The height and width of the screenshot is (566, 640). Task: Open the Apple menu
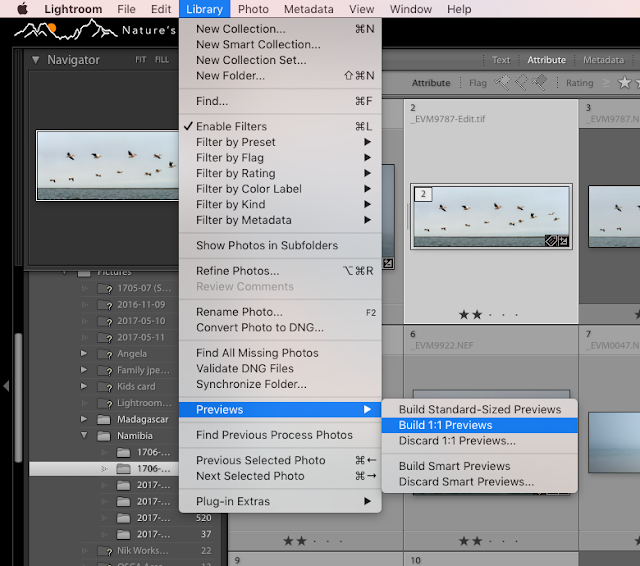pyautogui.click(x=22, y=9)
